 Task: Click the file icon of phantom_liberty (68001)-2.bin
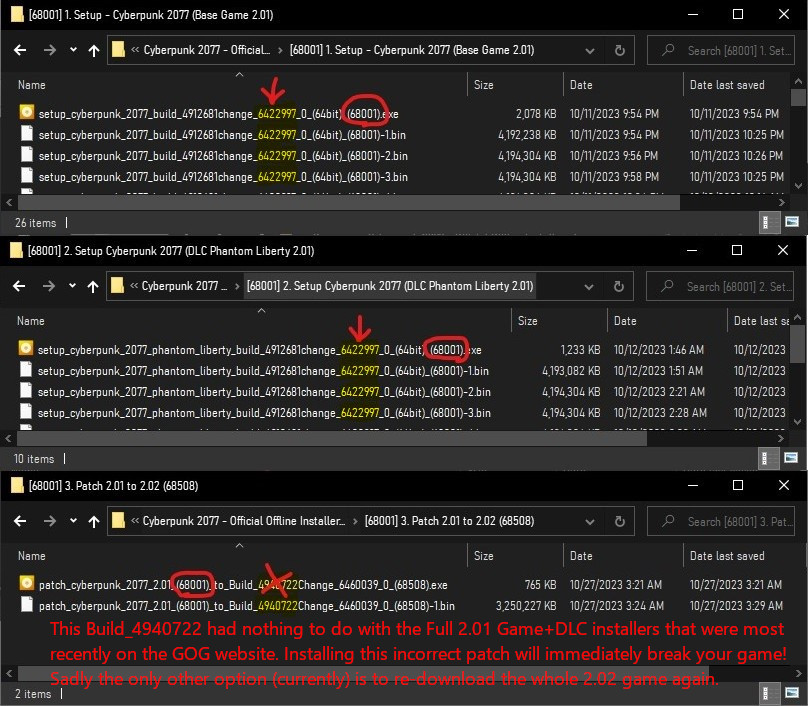pos(26,391)
